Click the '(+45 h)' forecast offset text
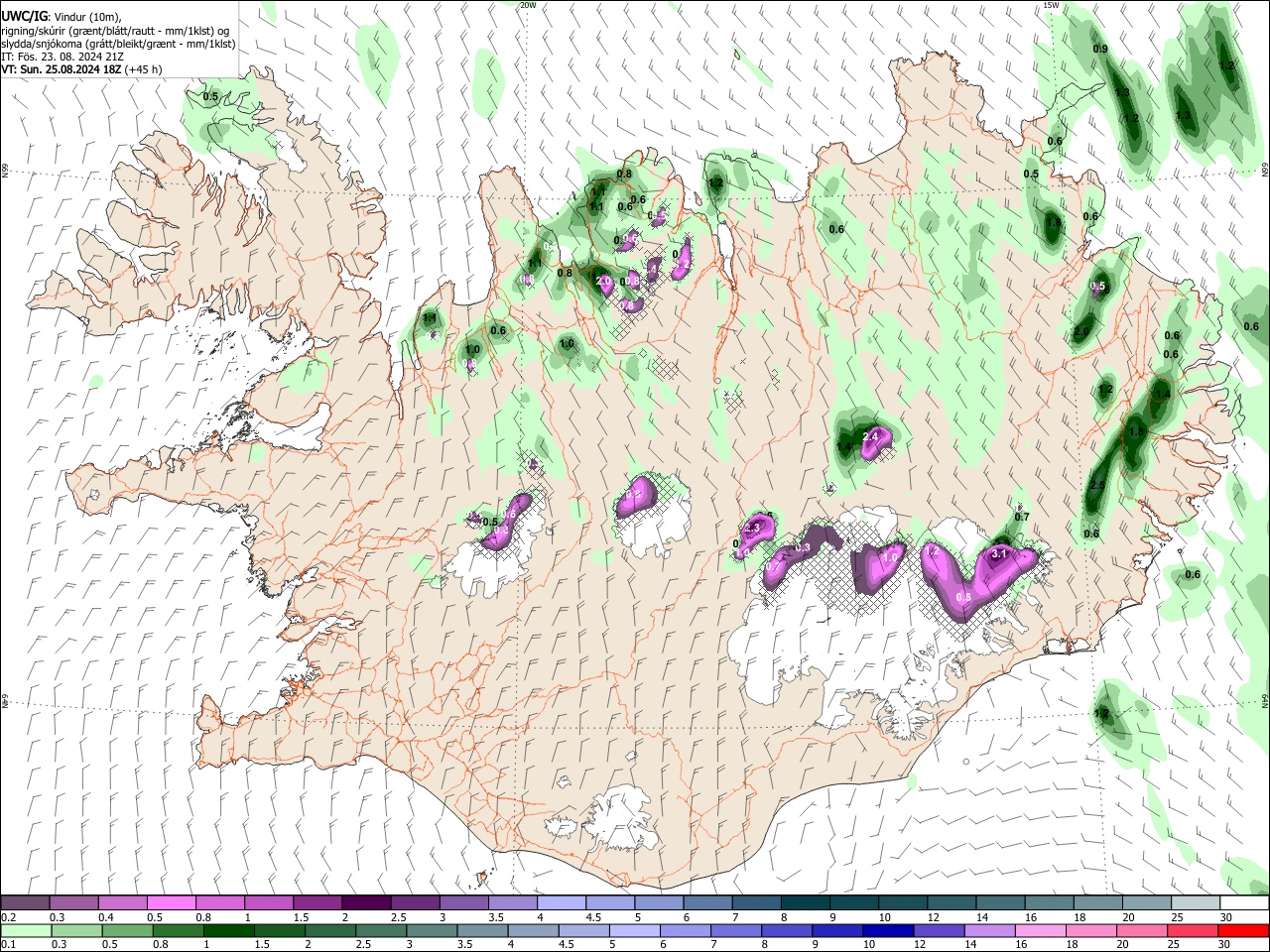 click(144, 69)
